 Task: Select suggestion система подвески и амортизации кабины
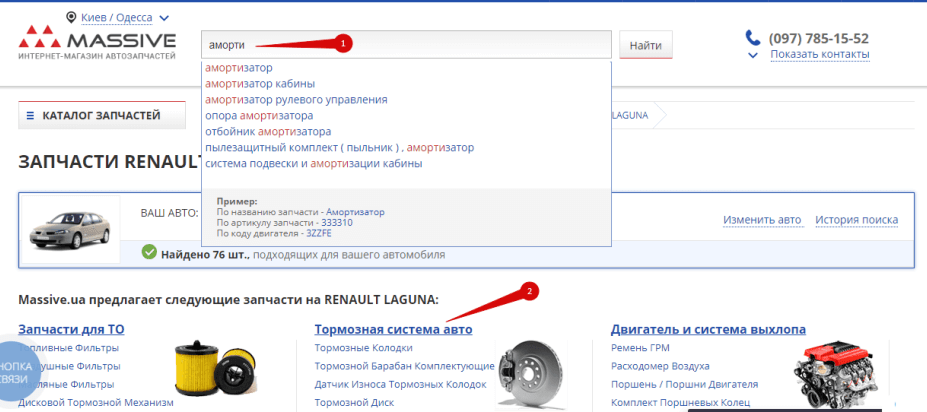pyautogui.click(x=313, y=164)
